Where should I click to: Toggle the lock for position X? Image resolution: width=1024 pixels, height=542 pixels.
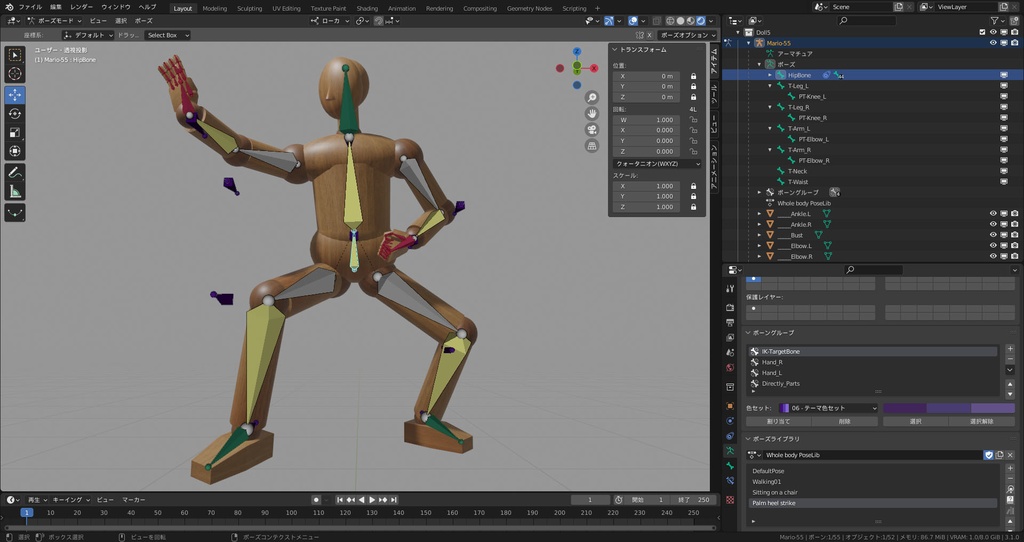pyautogui.click(x=693, y=76)
